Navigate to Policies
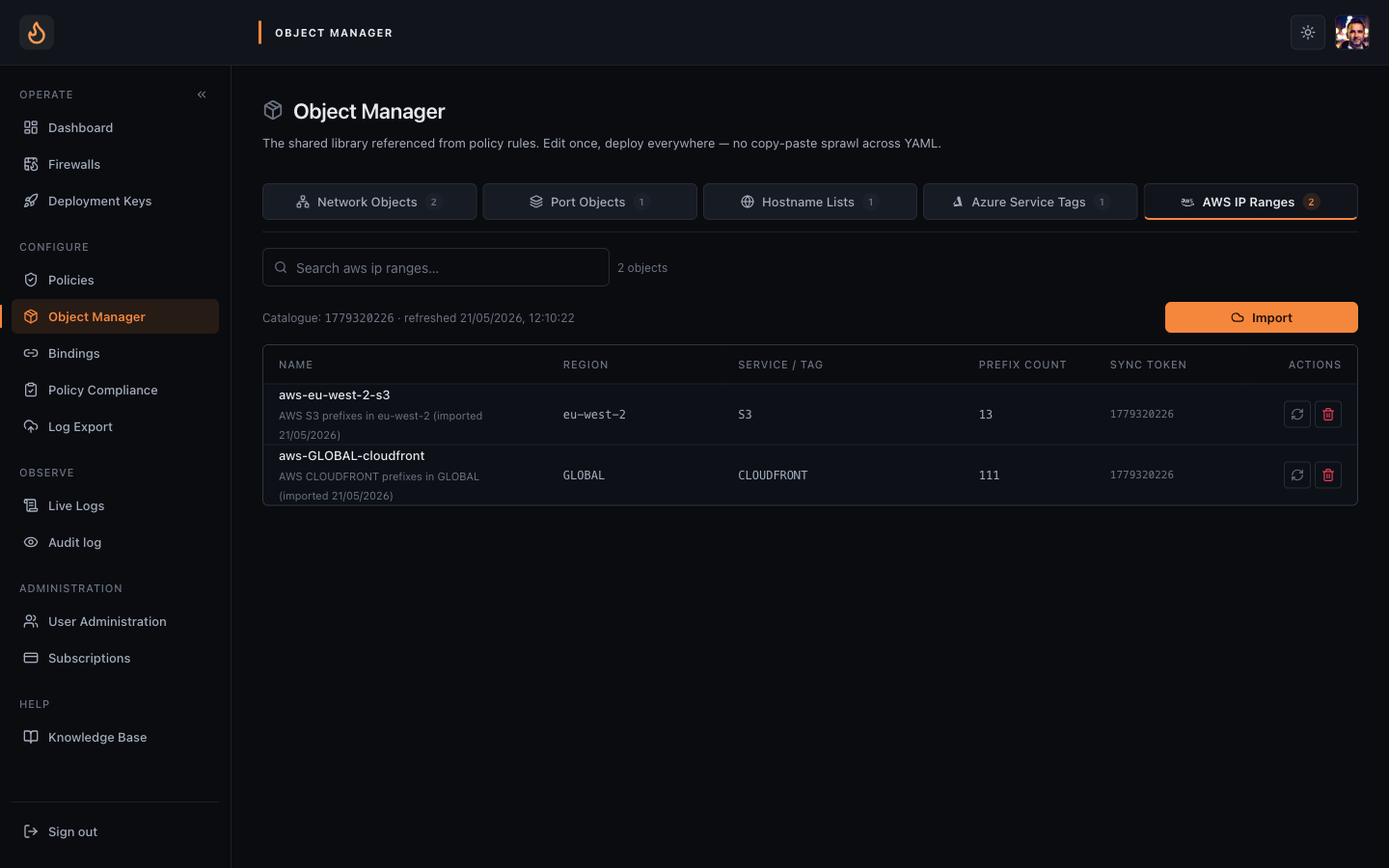Viewport: 1389px width, 868px height. pyautogui.click(x=115, y=280)
